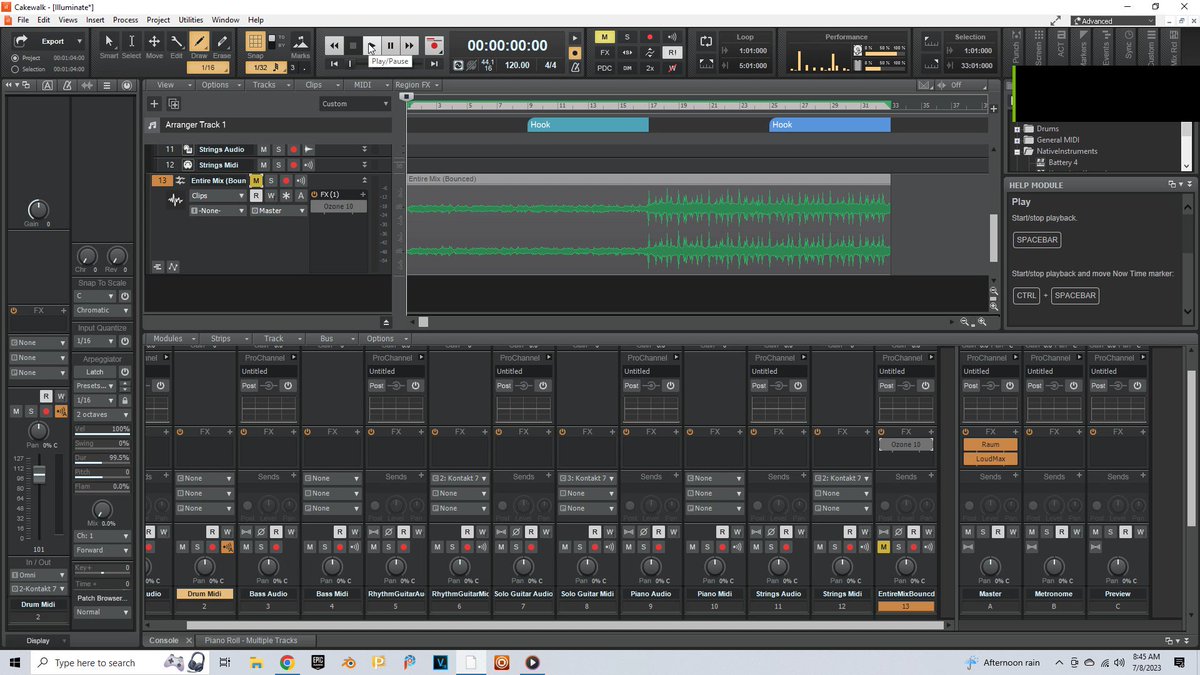Image resolution: width=1200 pixels, height=675 pixels.
Task: Switch to Piano Roll - Multiple Tracks tab
Action: coord(250,640)
